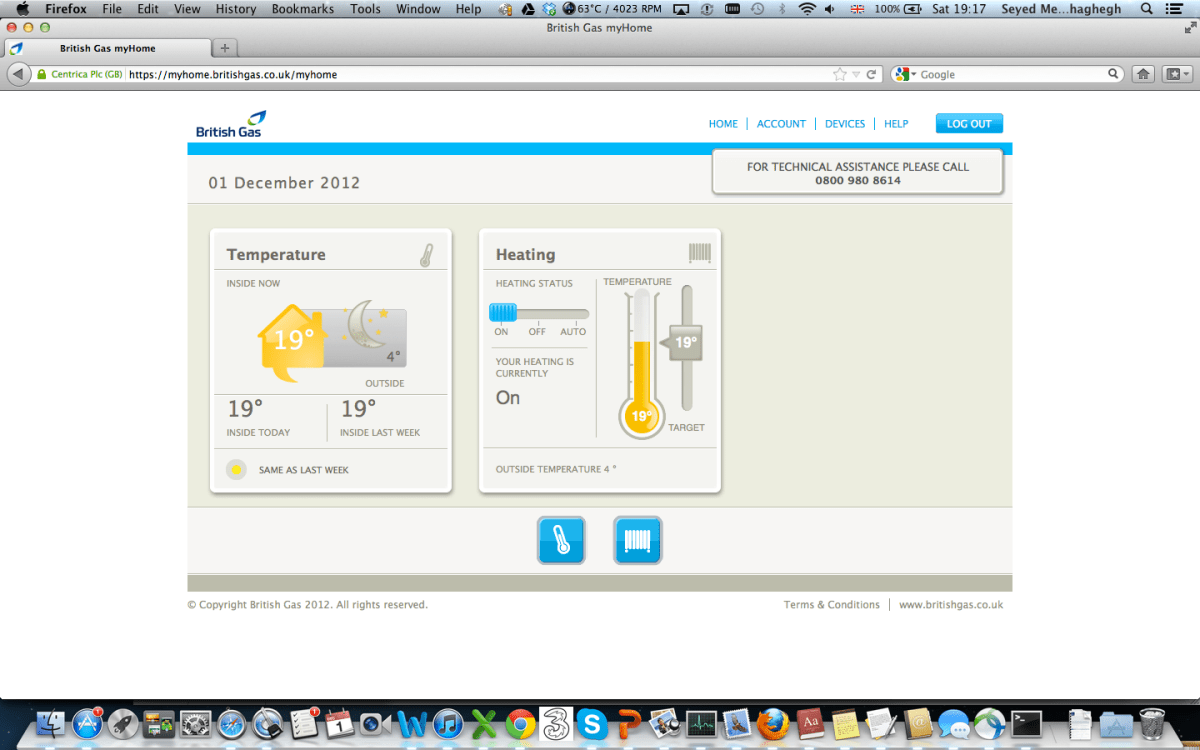Expand the URL history dropdown arrow
The width and height of the screenshot is (1200, 750).
[x=856, y=74]
